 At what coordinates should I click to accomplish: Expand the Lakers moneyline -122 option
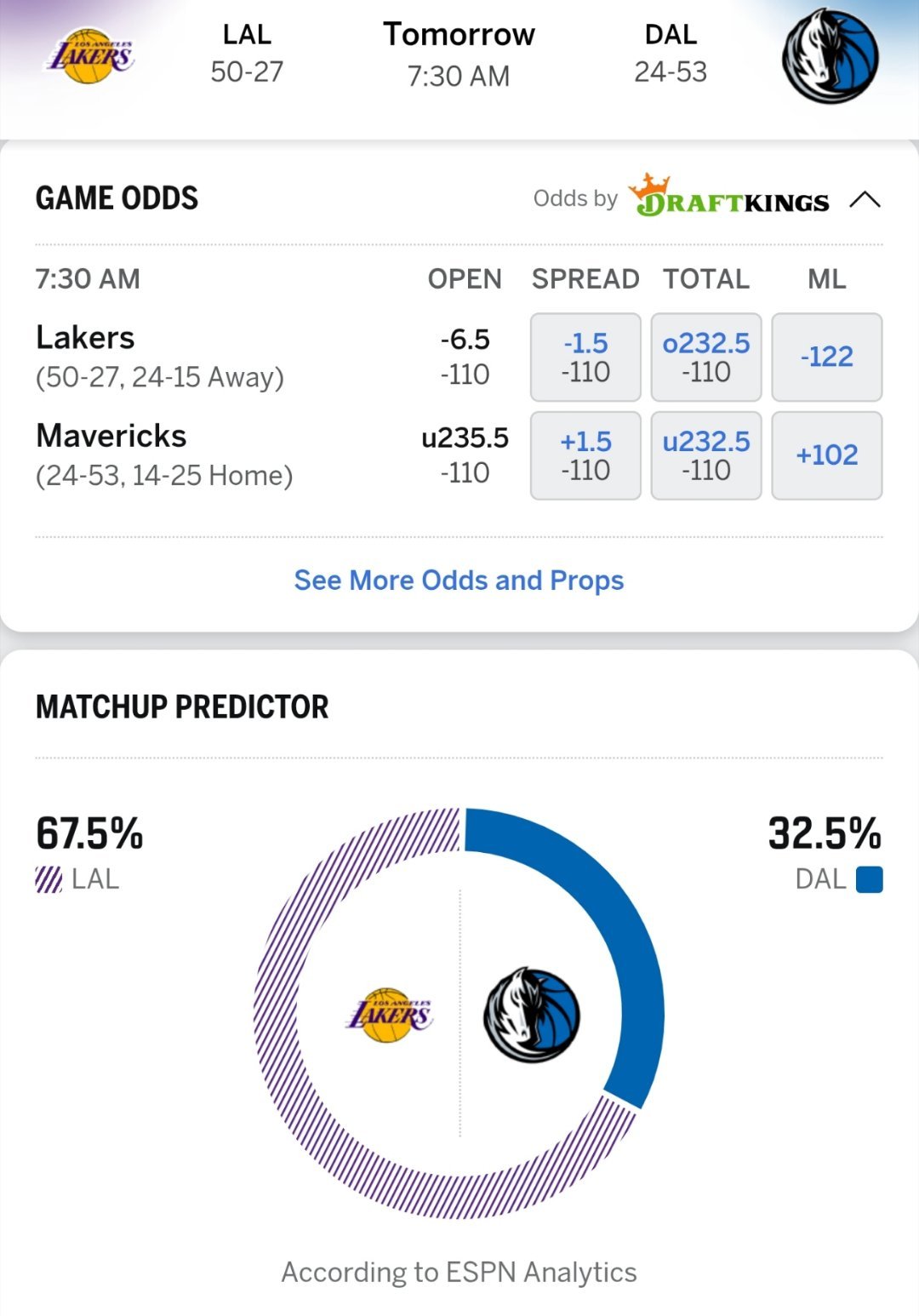825,356
